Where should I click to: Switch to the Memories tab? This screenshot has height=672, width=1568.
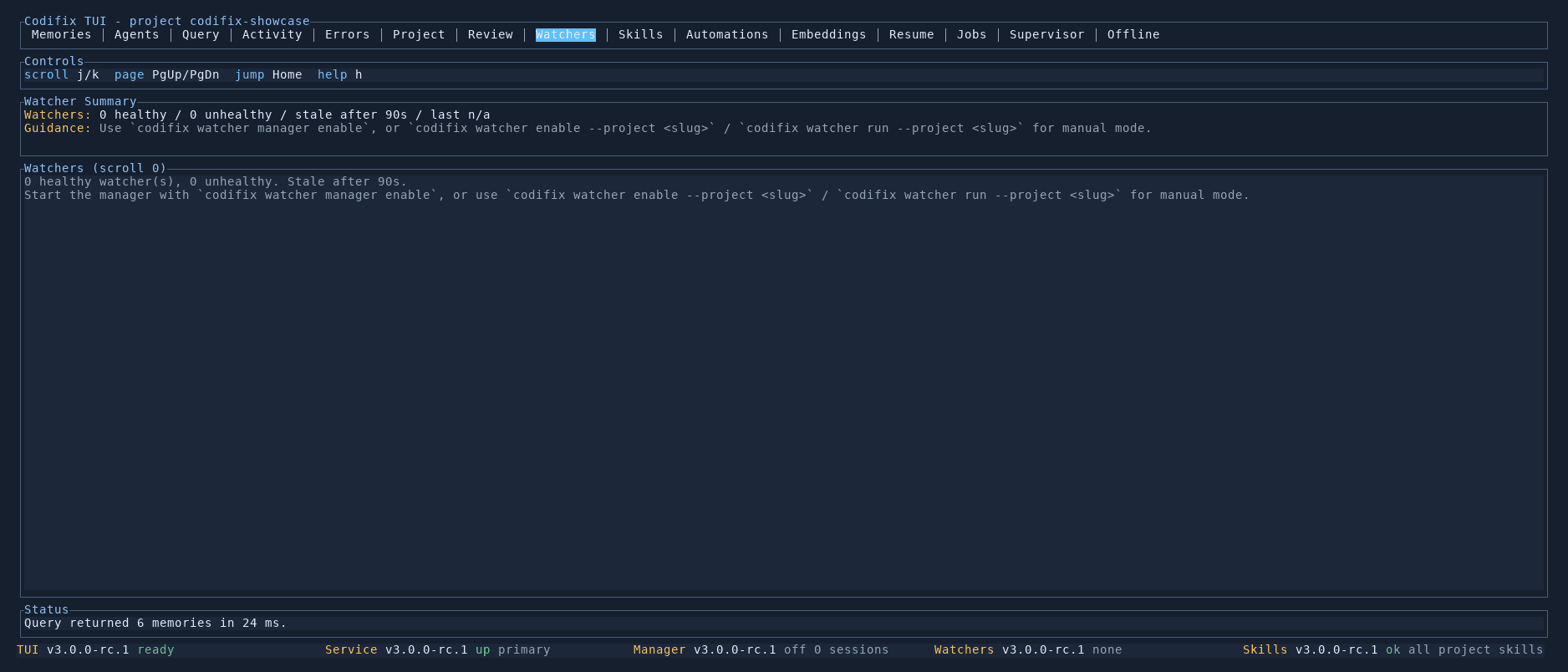click(x=61, y=34)
